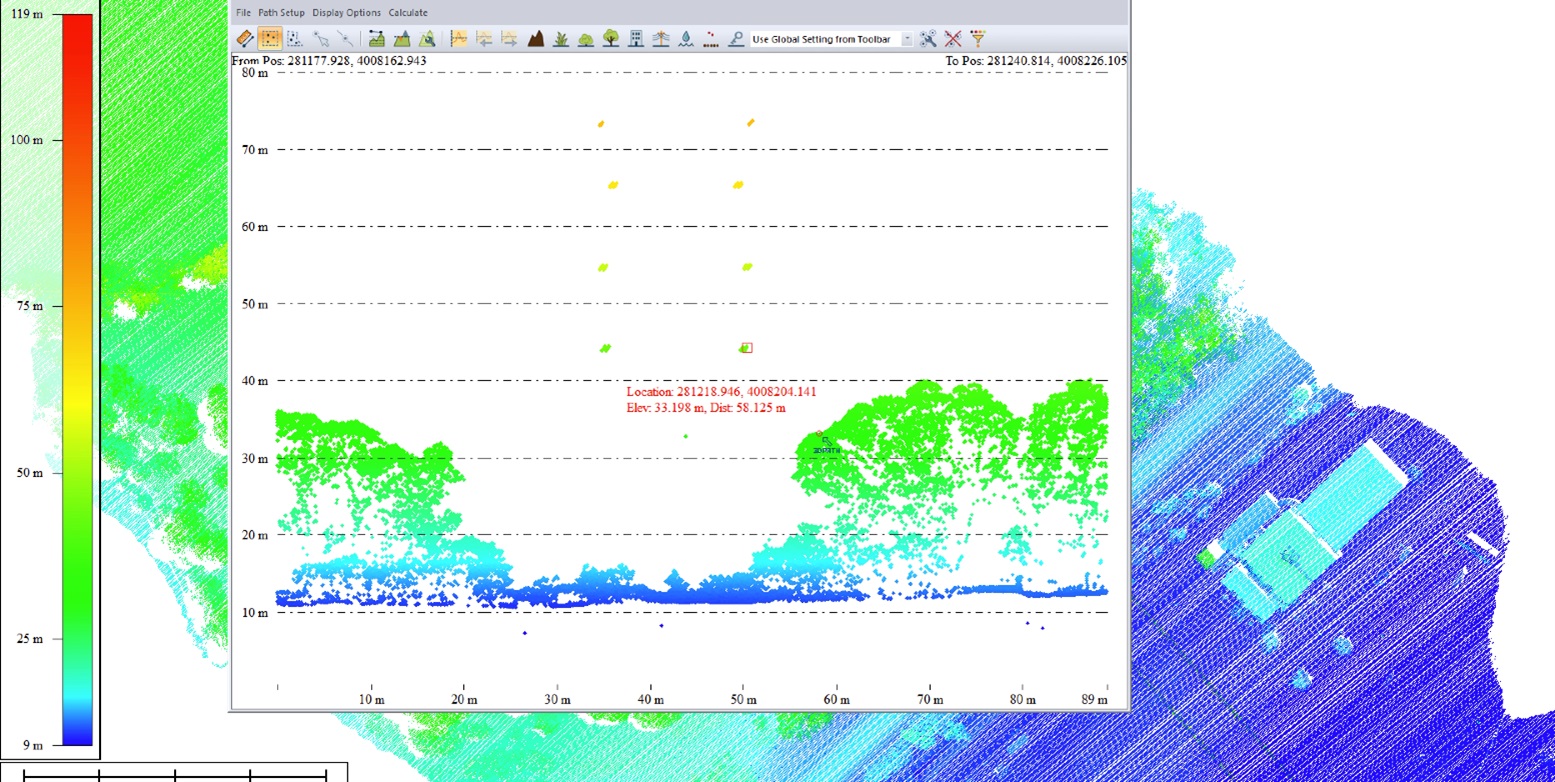Viewport: 1555px width, 782px height.
Task: Classify points as water droplet icon
Action: (x=686, y=39)
